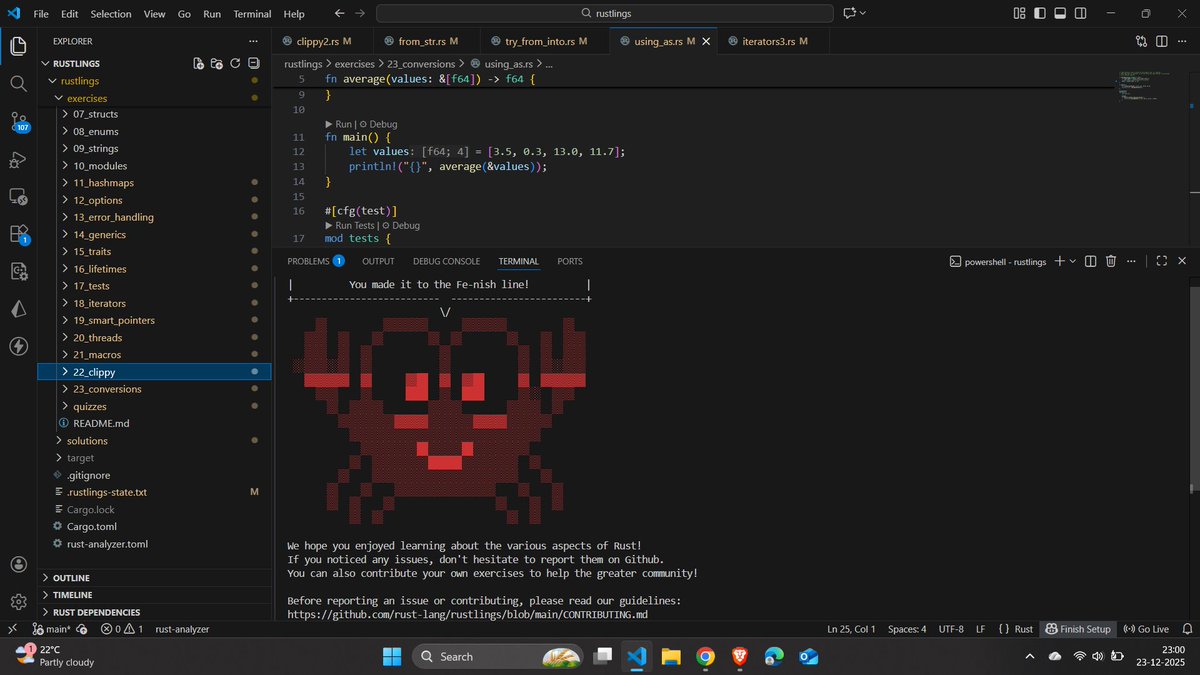Go back with the navigation arrow
Image resolution: width=1200 pixels, height=675 pixels.
tap(339, 13)
